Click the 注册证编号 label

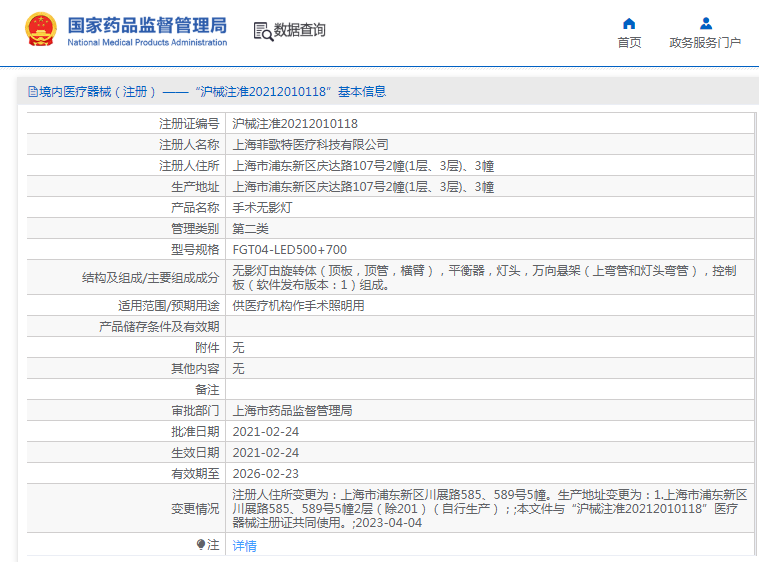(189, 124)
